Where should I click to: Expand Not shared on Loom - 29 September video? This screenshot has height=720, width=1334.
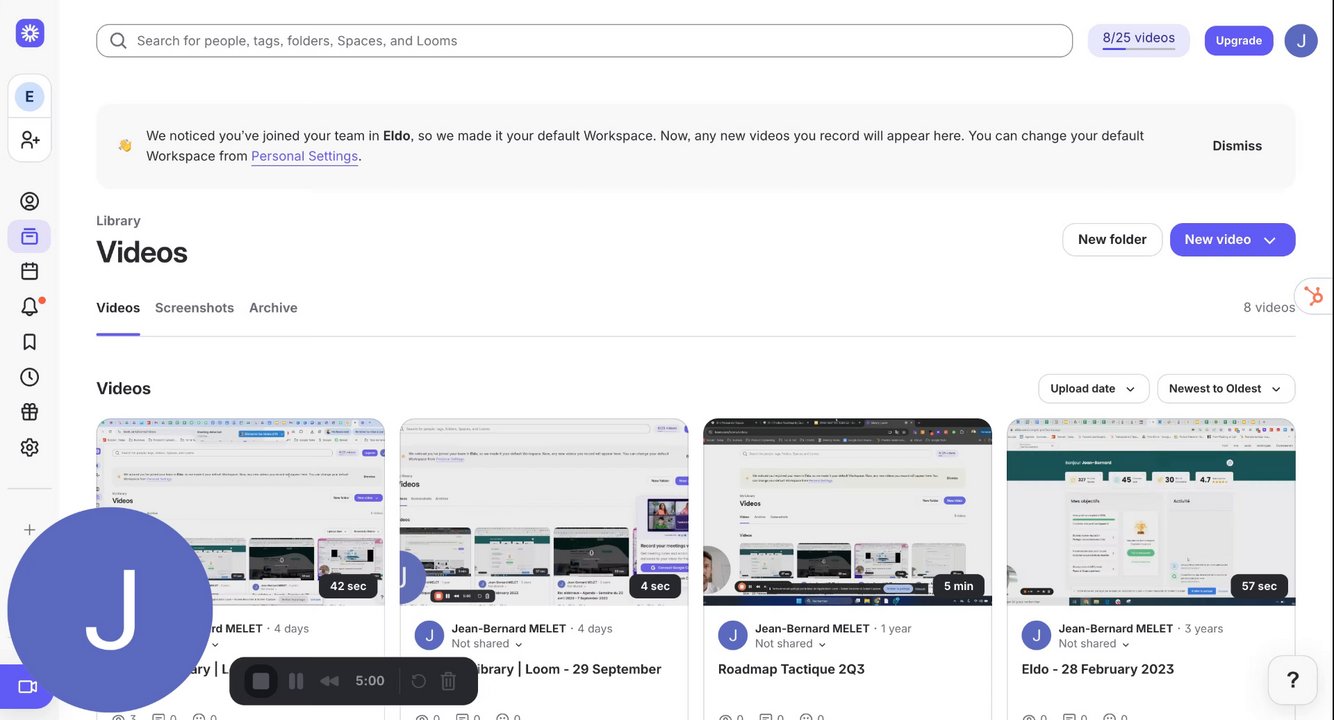point(487,644)
